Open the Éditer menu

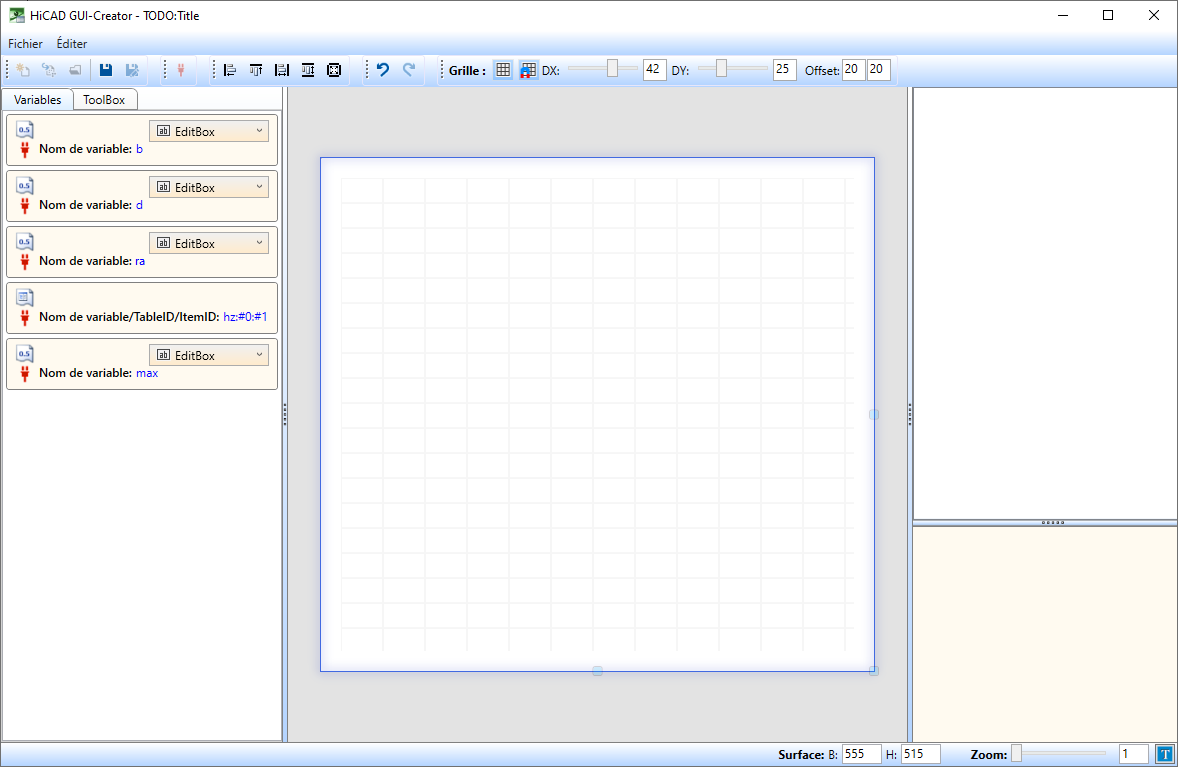pos(72,44)
